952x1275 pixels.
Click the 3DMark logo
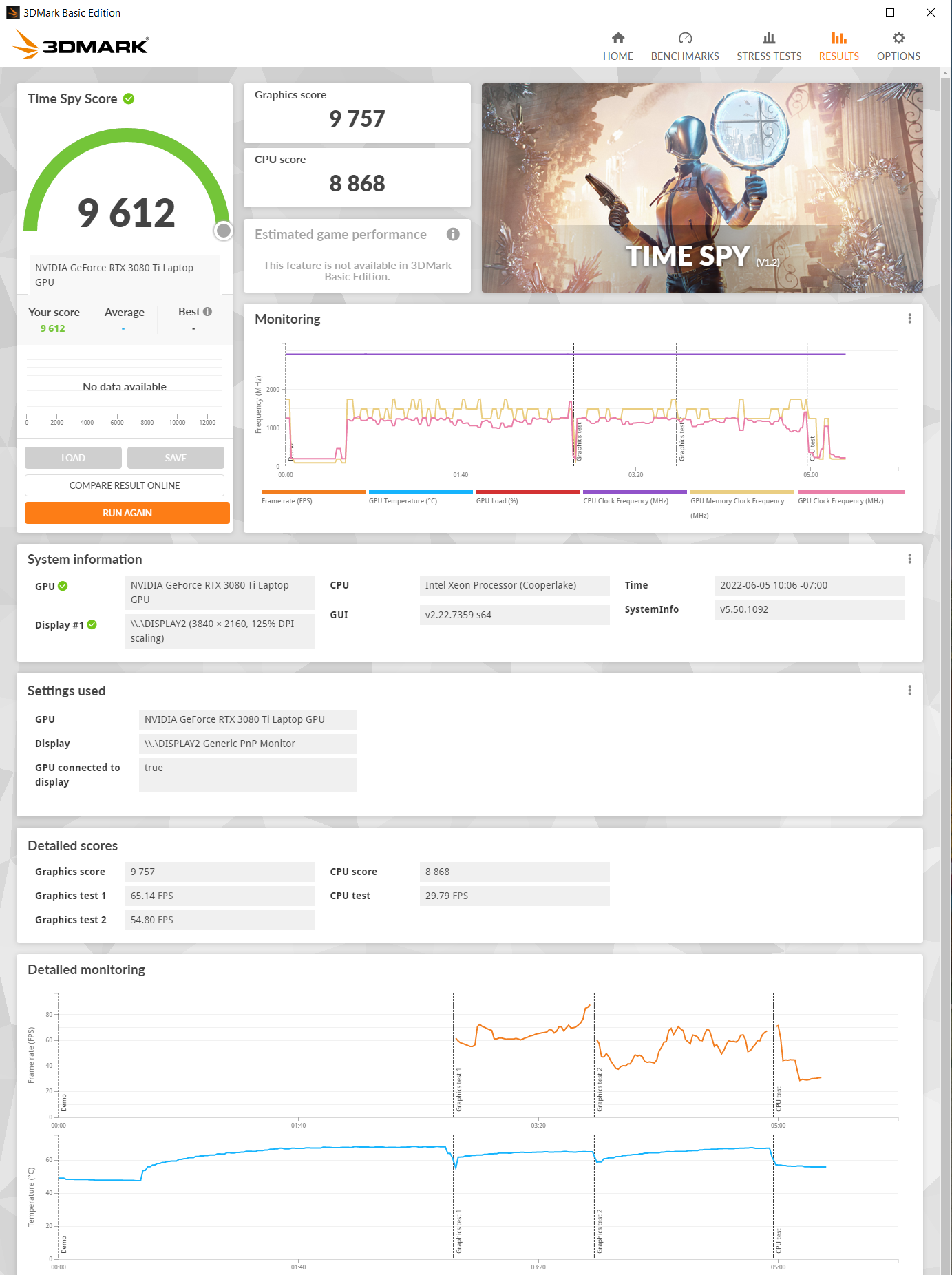coord(81,45)
